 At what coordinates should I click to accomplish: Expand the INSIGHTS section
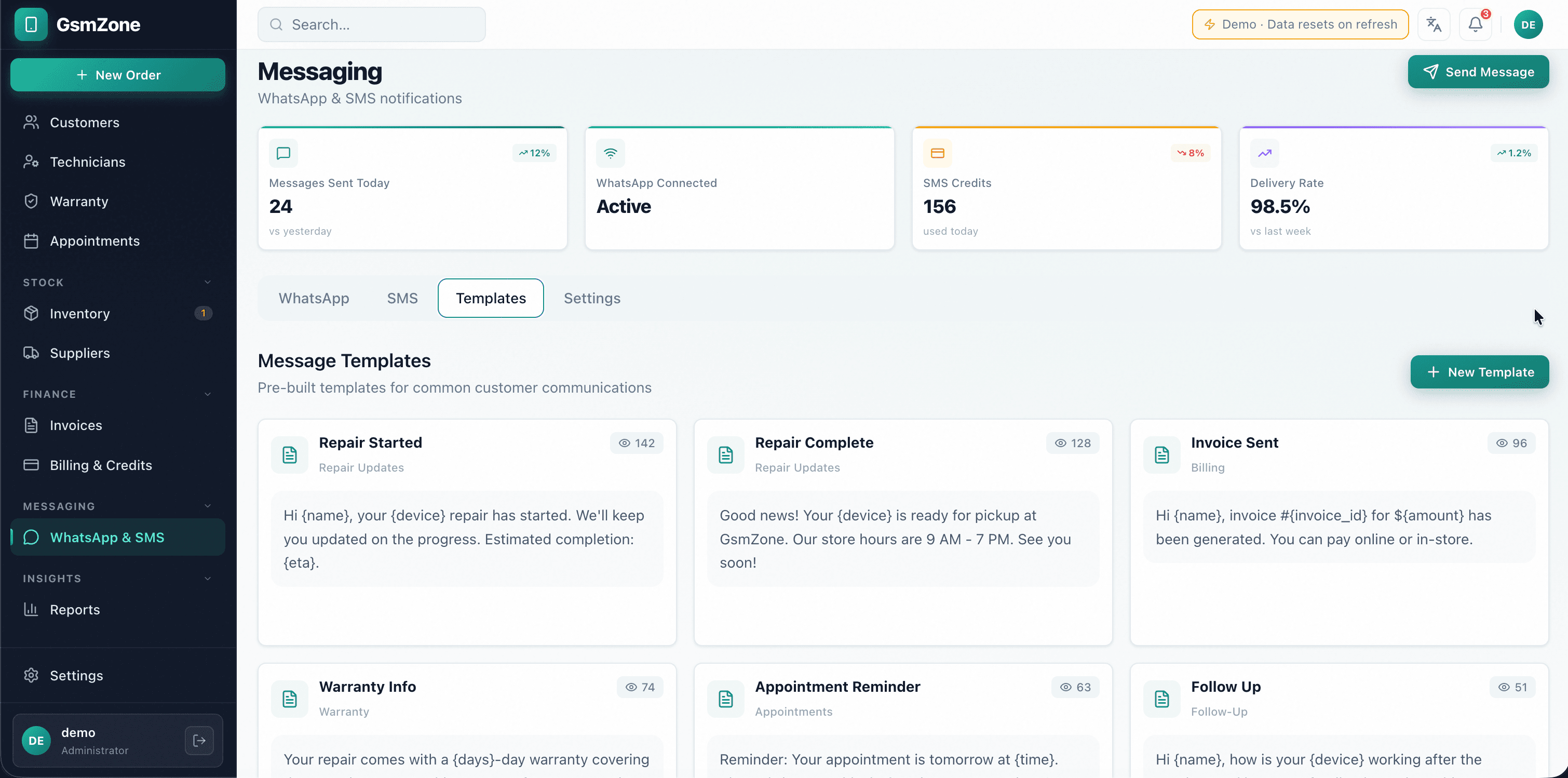tap(208, 579)
